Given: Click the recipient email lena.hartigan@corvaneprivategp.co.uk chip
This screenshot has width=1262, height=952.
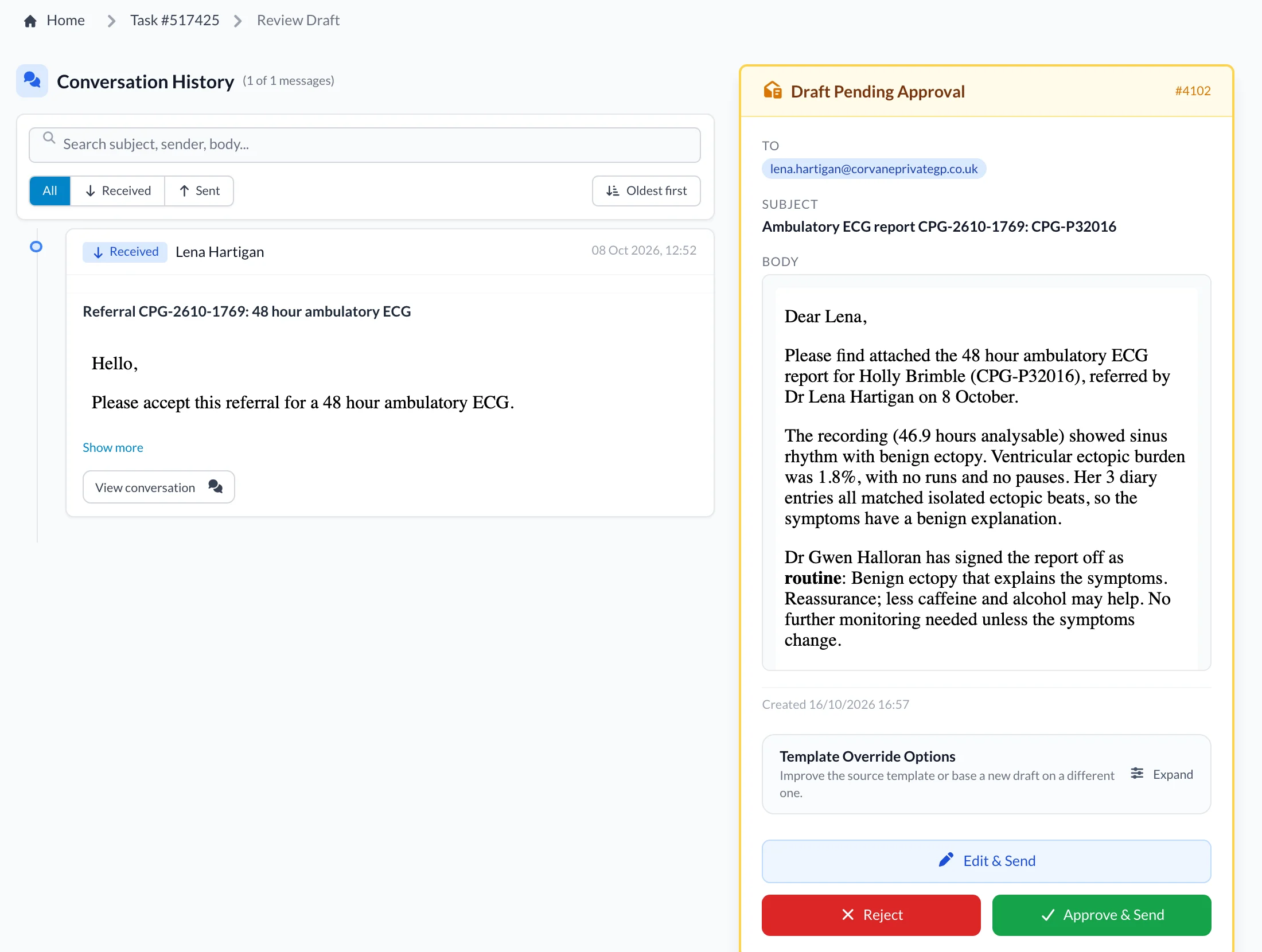Looking at the screenshot, I should (874, 169).
